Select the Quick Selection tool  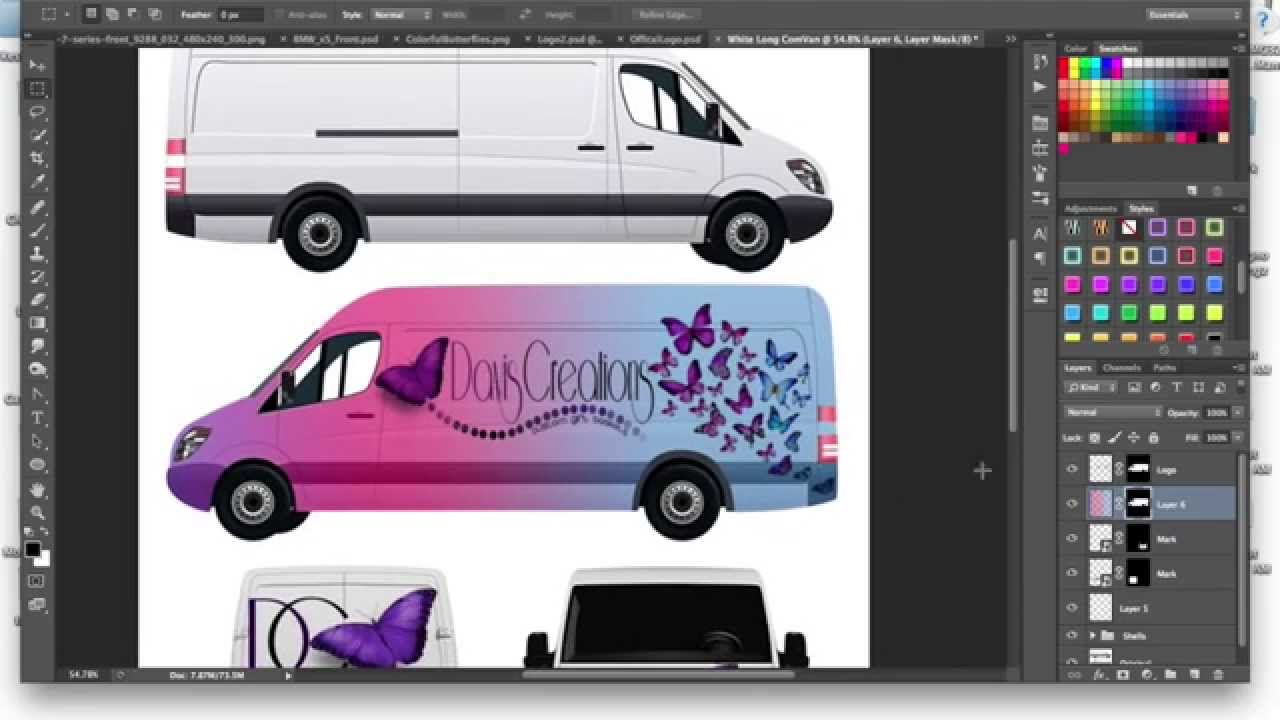pyautogui.click(x=38, y=135)
